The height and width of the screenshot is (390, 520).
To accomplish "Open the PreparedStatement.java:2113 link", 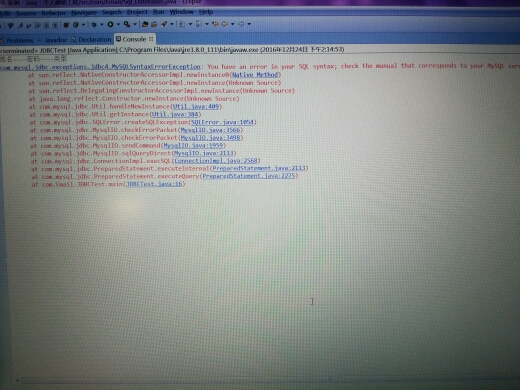I will [259, 168].
